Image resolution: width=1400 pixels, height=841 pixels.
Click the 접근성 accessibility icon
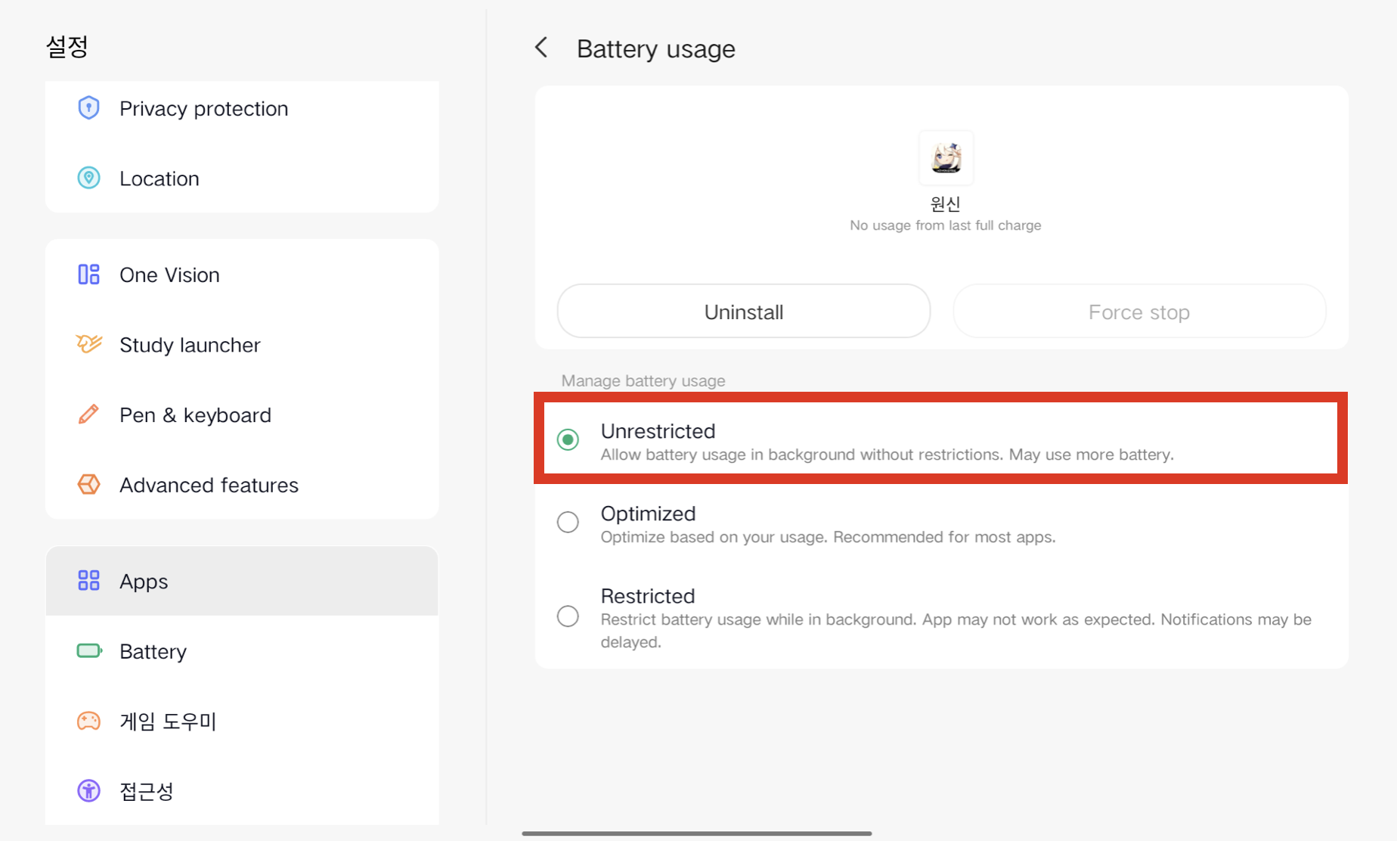(88, 791)
